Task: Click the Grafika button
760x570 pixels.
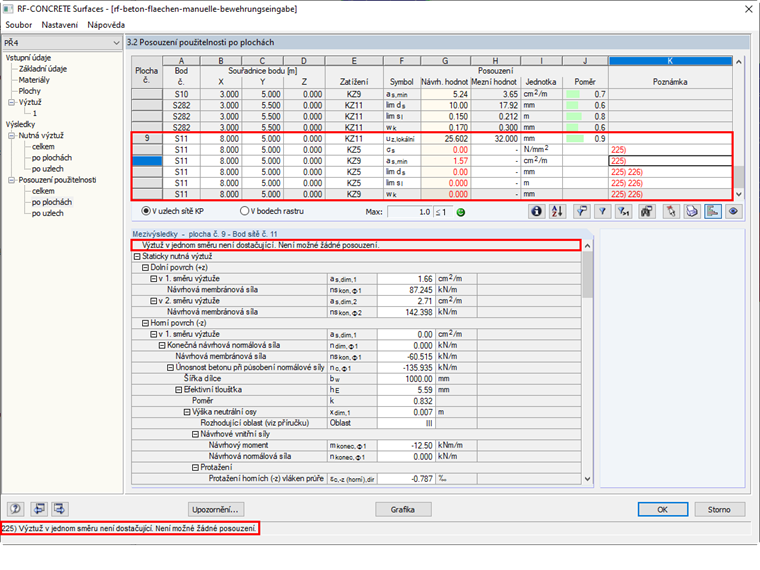Action: pyautogui.click(x=403, y=509)
